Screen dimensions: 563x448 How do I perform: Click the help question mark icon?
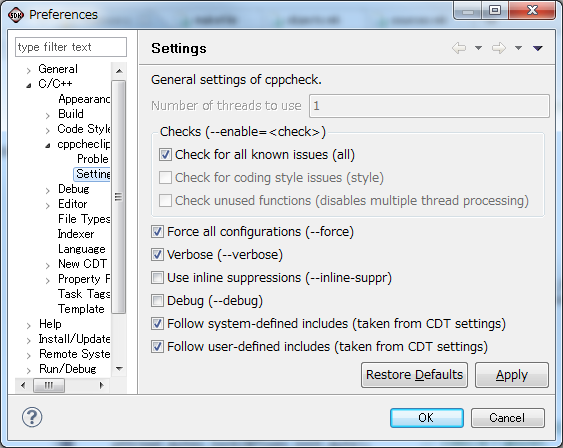pos(32,417)
